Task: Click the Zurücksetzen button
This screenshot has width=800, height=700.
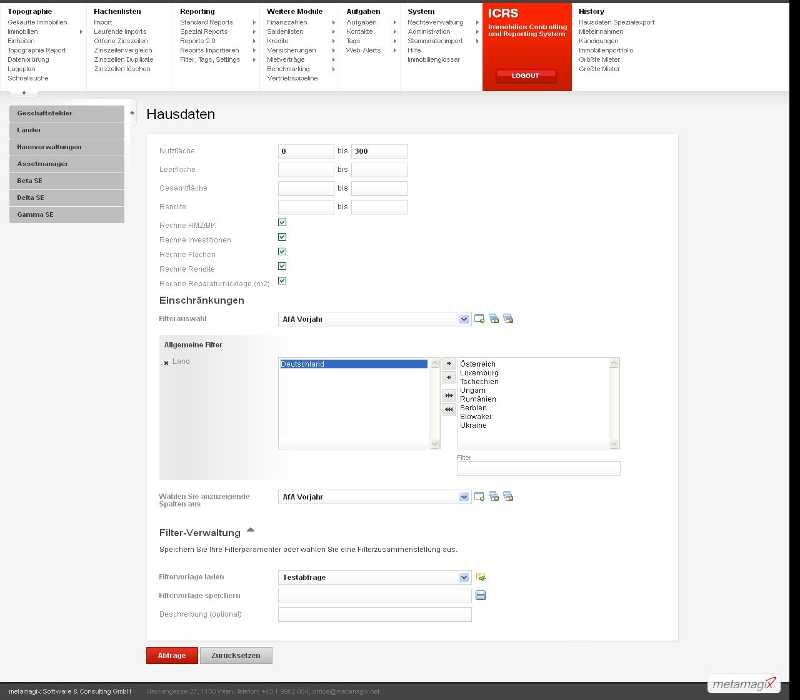Action: coord(236,656)
